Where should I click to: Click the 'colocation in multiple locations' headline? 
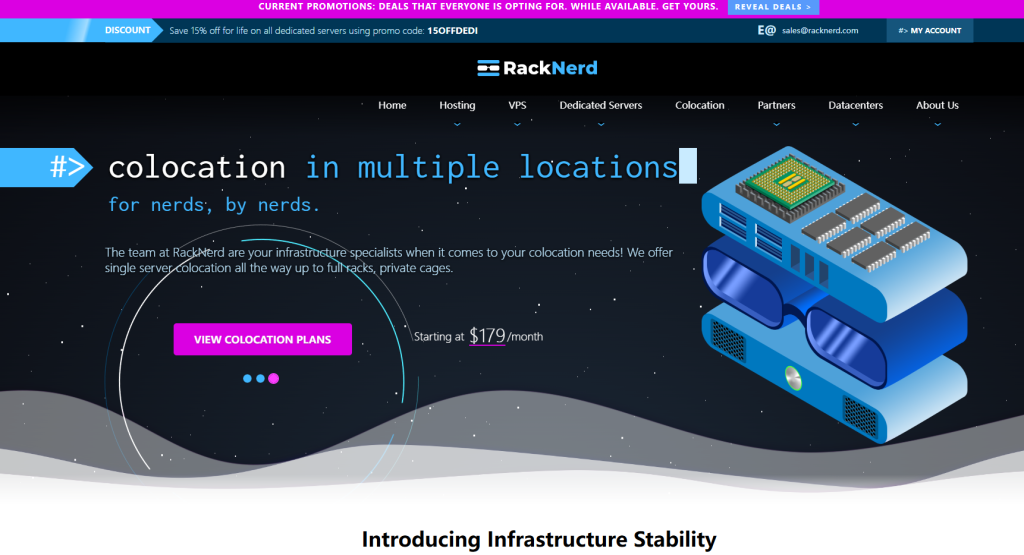point(393,168)
